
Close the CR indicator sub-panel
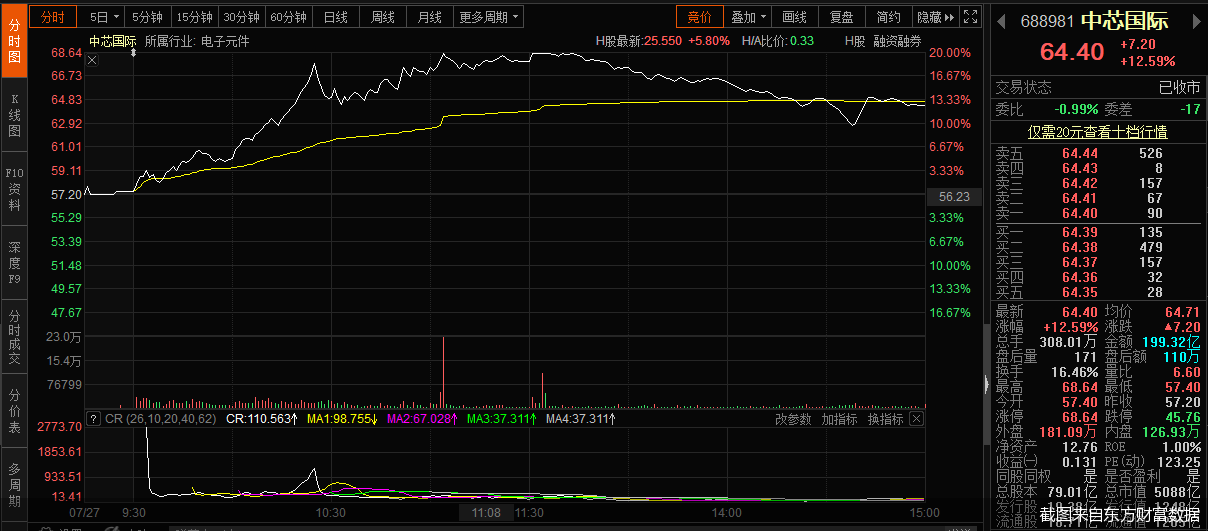(918, 419)
